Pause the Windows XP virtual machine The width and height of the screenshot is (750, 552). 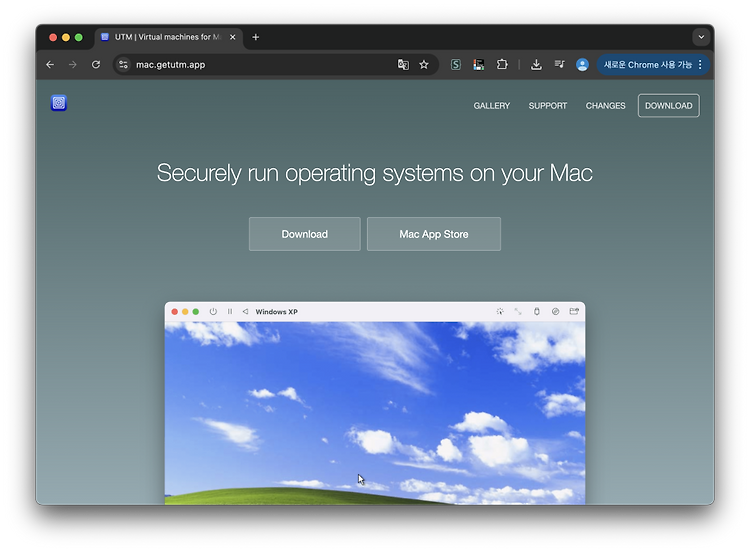coord(230,311)
